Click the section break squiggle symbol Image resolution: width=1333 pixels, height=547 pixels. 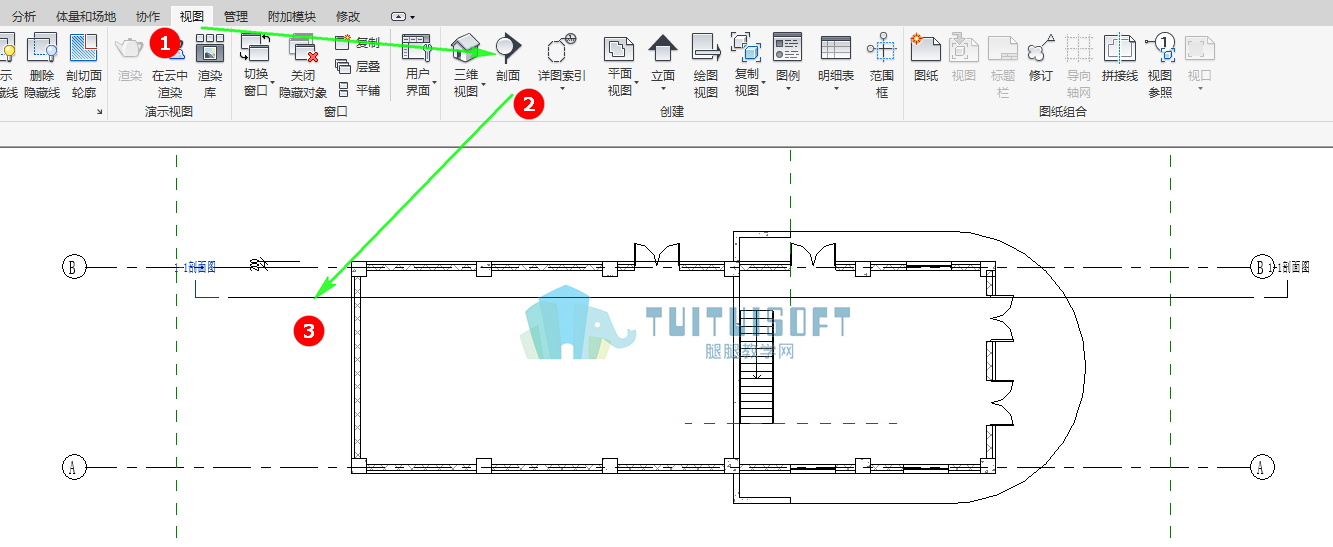point(258,265)
